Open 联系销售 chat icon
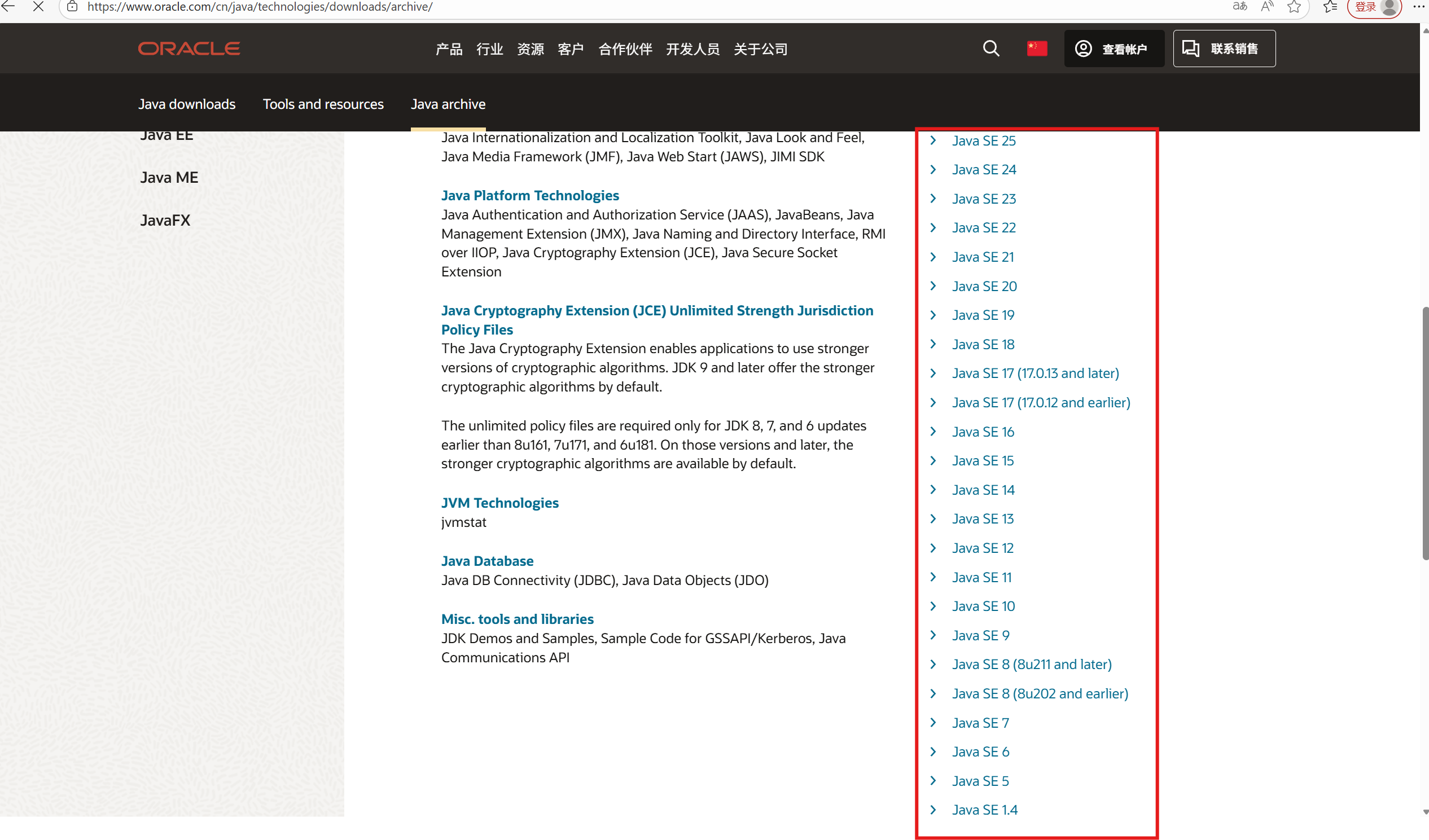 (x=1191, y=48)
